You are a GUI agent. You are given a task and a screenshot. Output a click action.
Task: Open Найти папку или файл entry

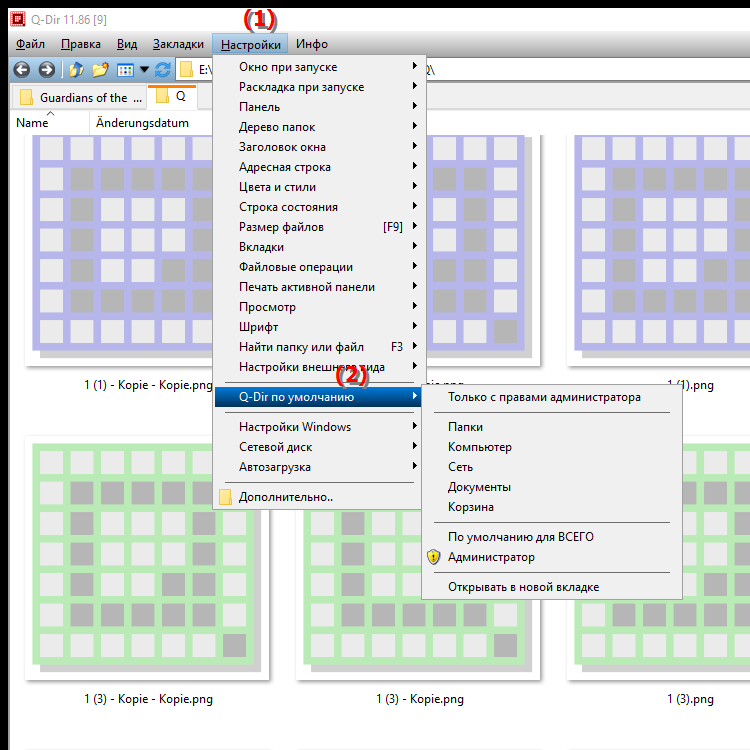[318, 347]
